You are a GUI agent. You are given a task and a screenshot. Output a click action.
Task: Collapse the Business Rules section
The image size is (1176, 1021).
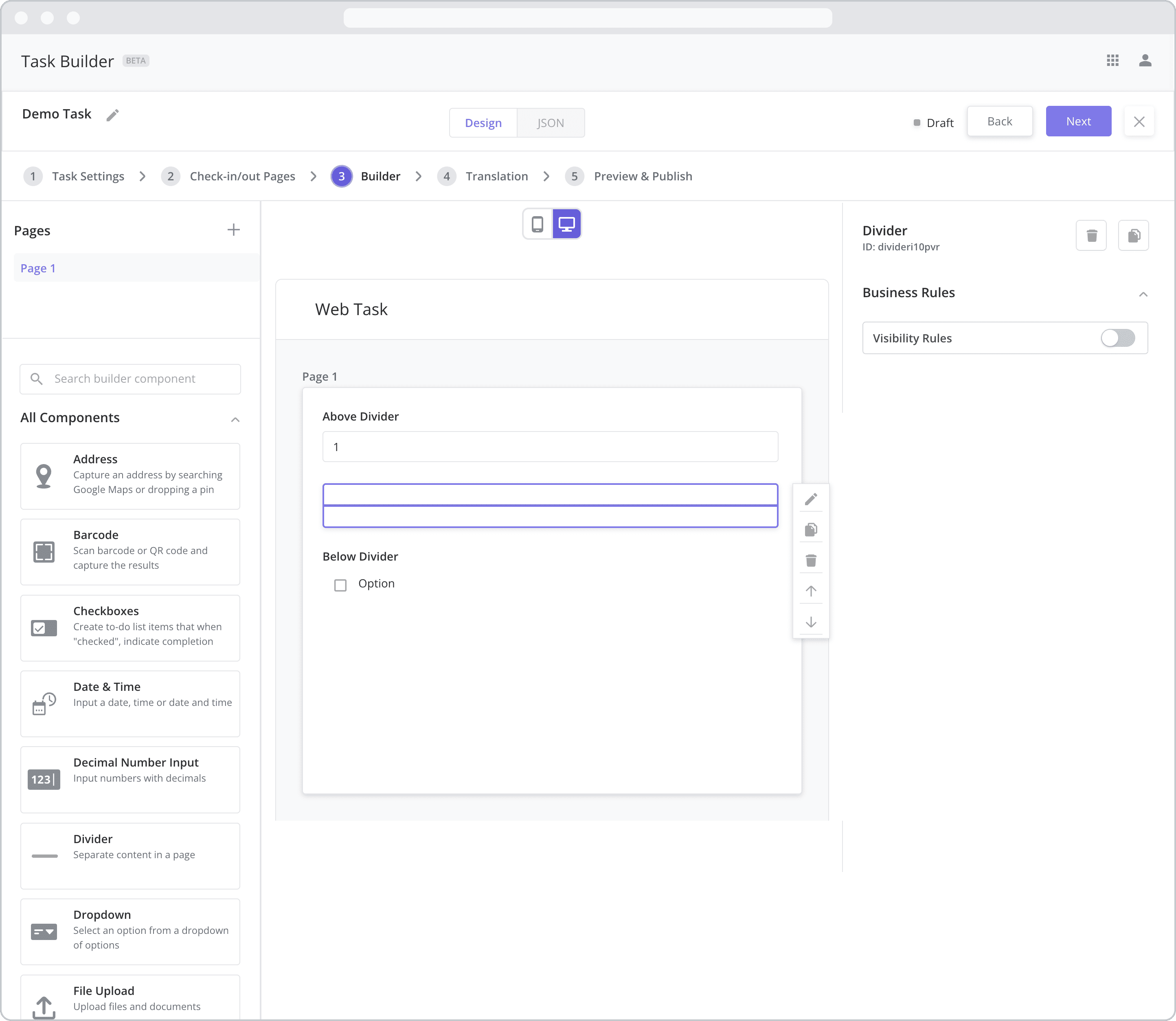point(1143,294)
